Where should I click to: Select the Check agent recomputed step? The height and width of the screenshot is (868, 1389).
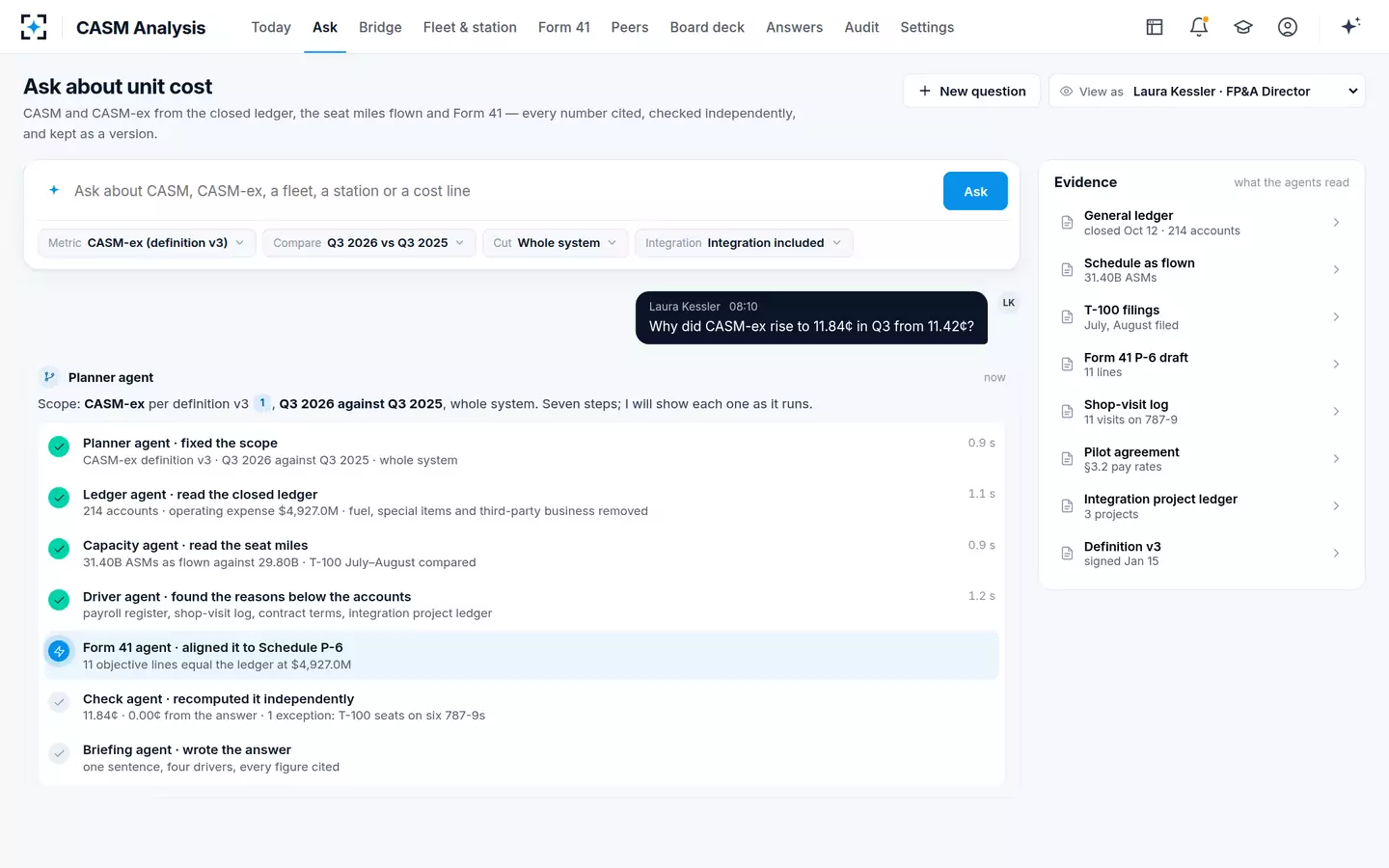pos(522,707)
